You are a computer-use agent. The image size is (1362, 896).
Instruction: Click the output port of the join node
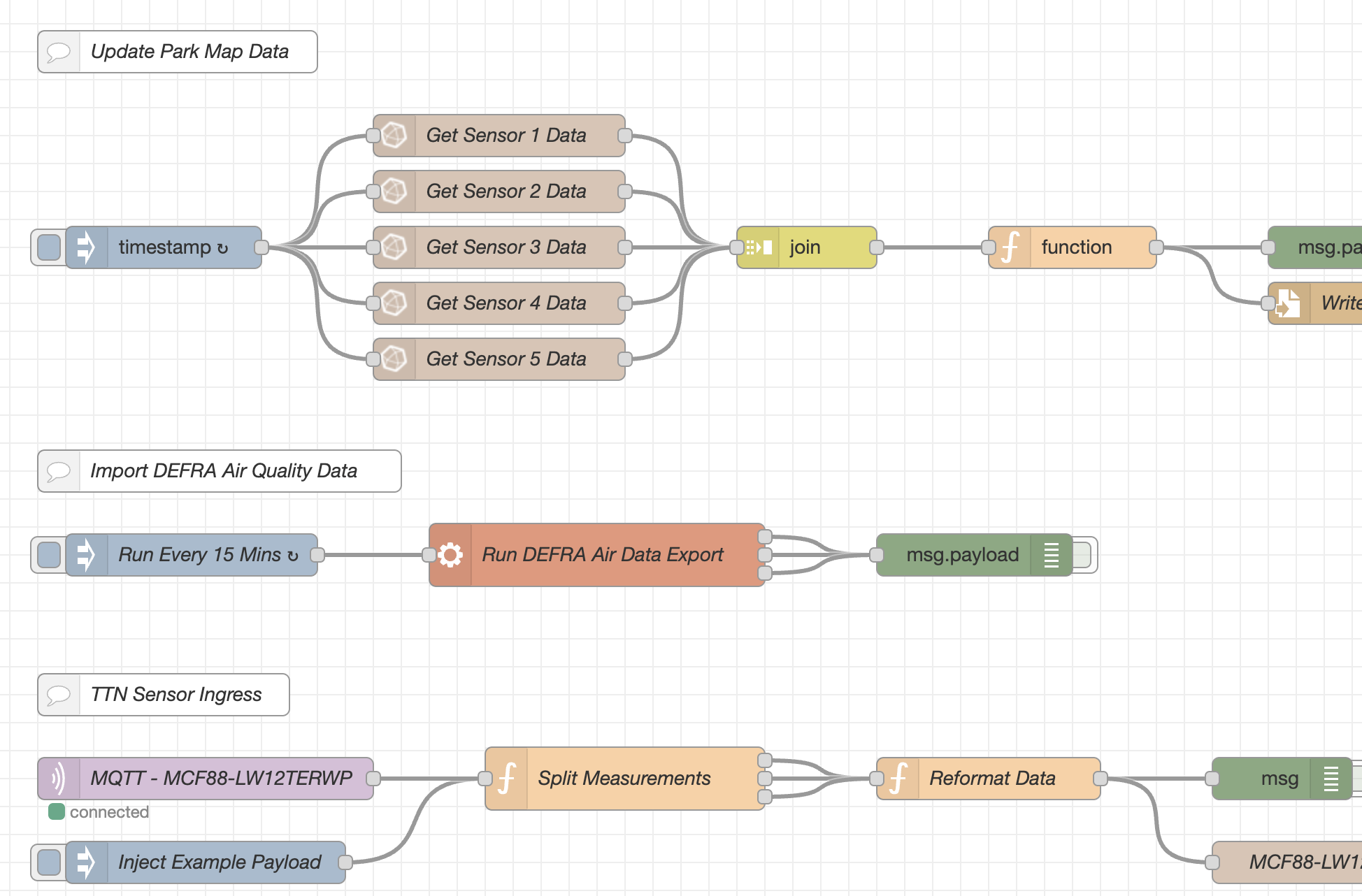[x=877, y=247]
